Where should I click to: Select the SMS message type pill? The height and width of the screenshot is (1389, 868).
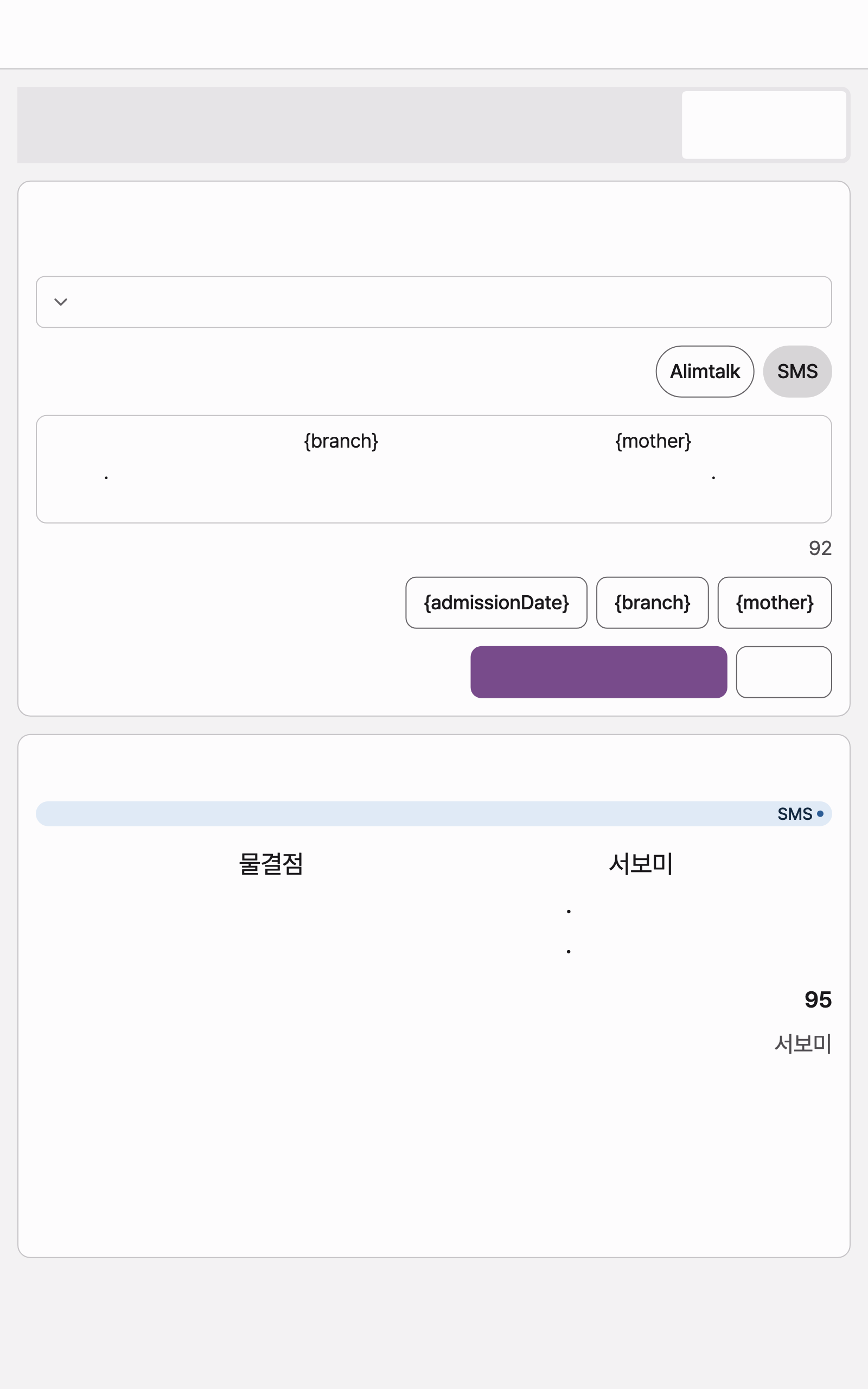tap(797, 371)
